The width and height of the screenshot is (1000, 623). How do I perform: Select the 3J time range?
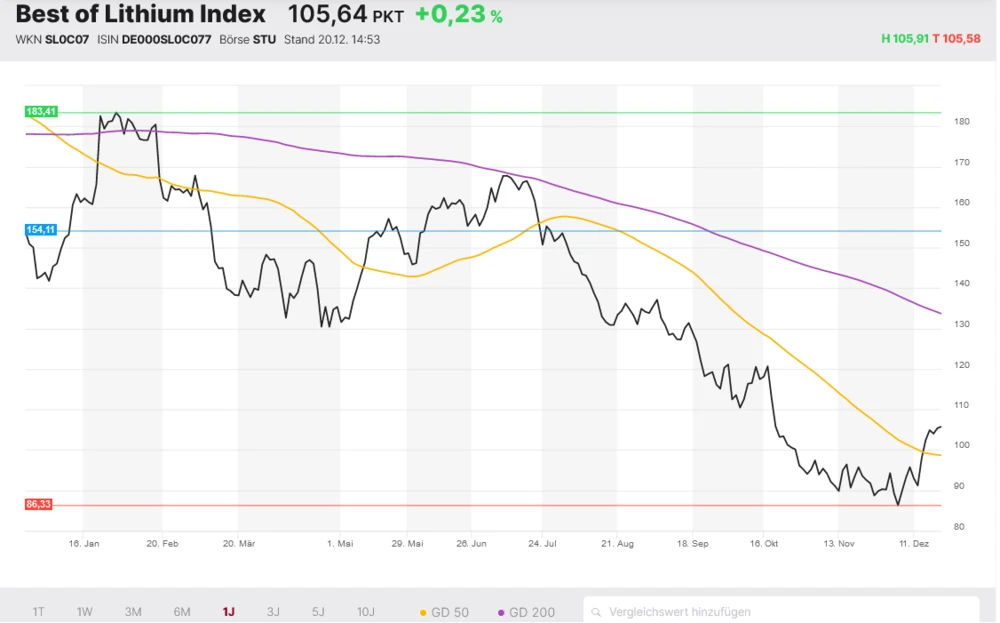click(272, 611)
